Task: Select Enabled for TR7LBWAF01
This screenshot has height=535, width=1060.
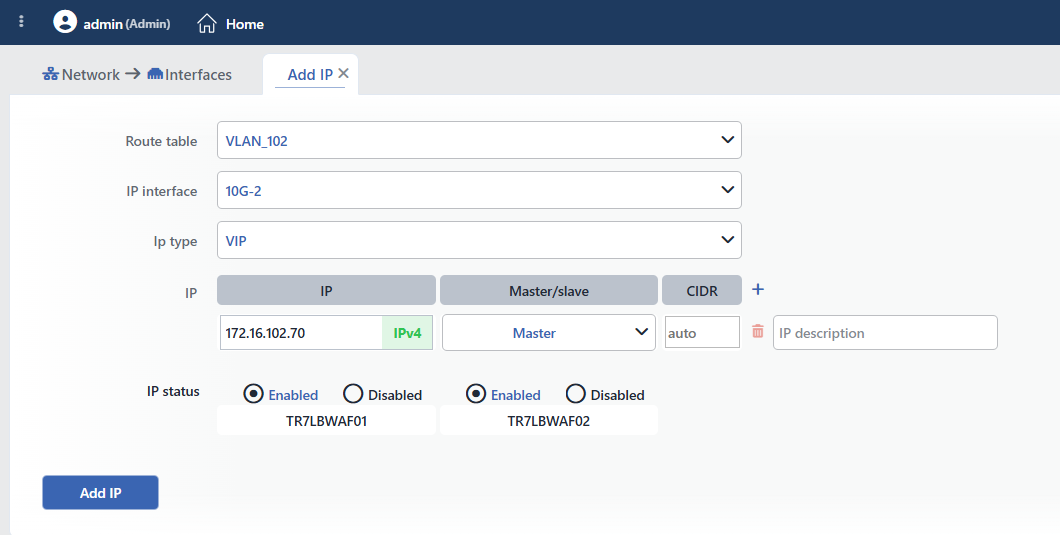Action: click(x=254, y=394)
